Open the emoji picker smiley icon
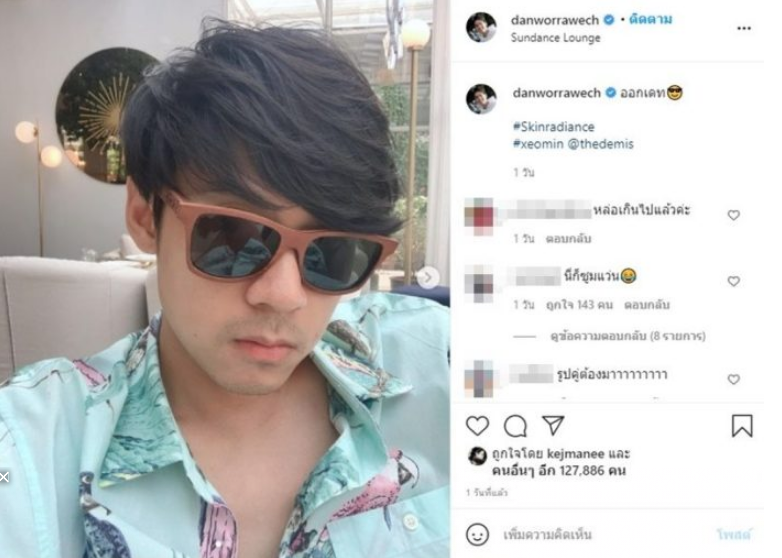 pos(477,535)
